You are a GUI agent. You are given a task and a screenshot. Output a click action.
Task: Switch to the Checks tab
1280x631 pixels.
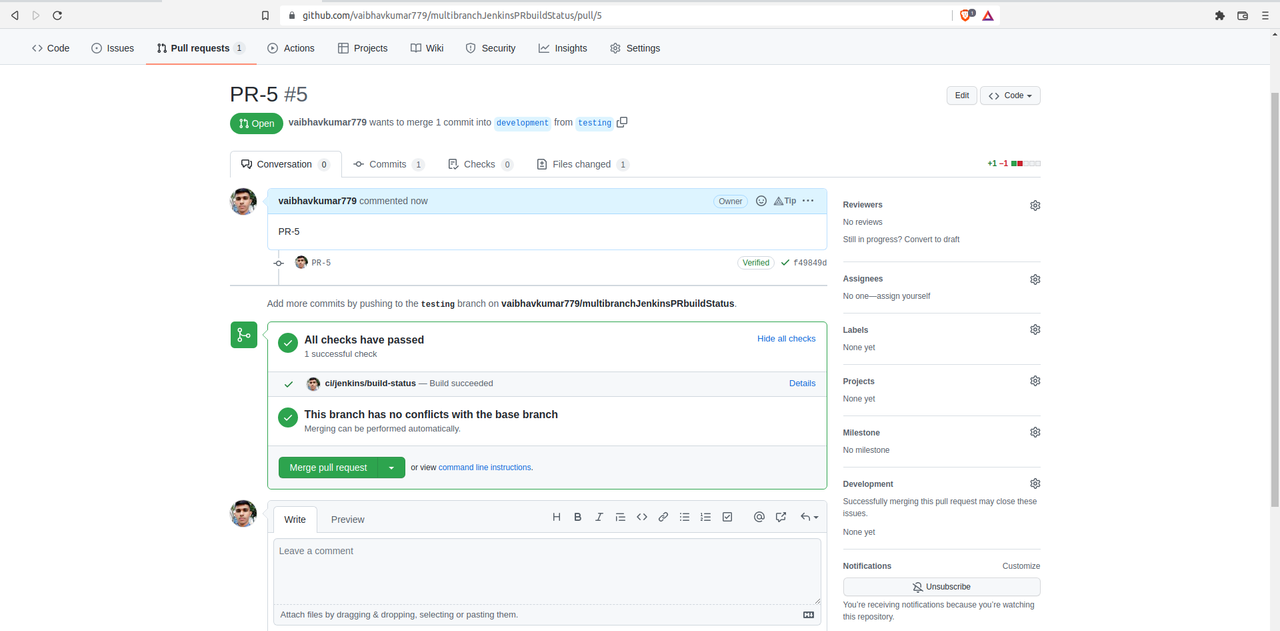point(480,164)
